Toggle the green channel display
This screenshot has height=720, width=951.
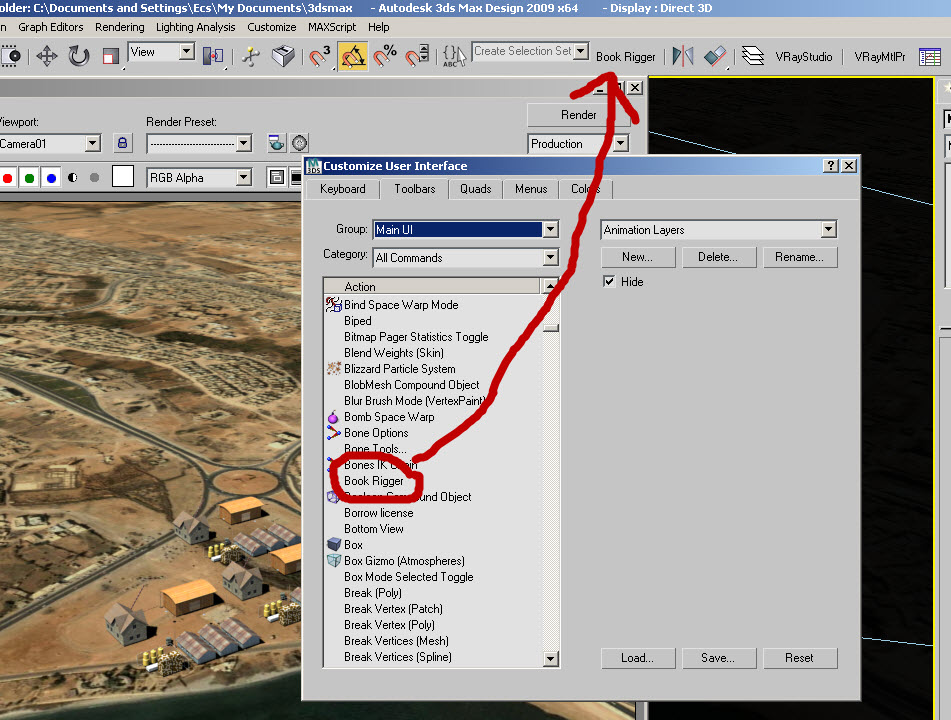coord(29,178)
